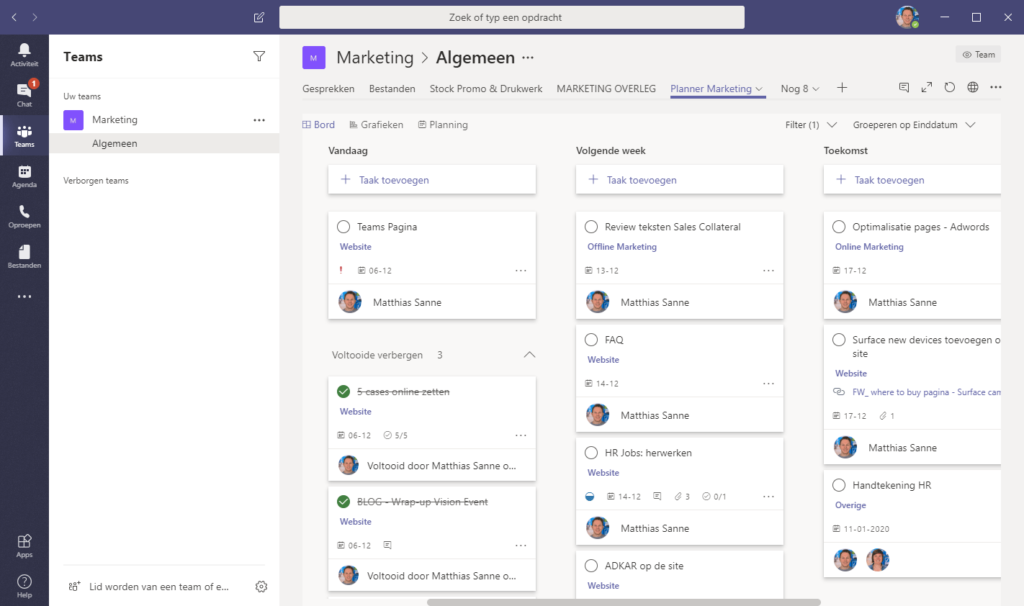Open Help question mark icon
The width and height of the screenshot is (1024, 606).
point(24,586)
